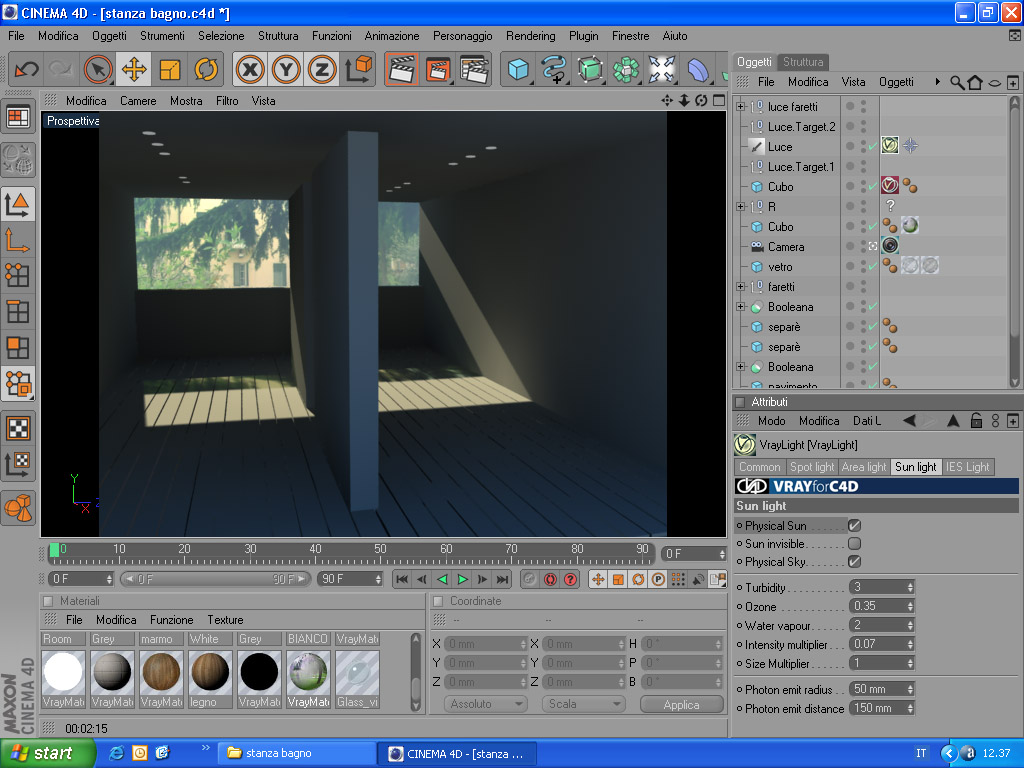Enable the points mode icon
Screen dimensions: 1024x768
tap(18, 276)
